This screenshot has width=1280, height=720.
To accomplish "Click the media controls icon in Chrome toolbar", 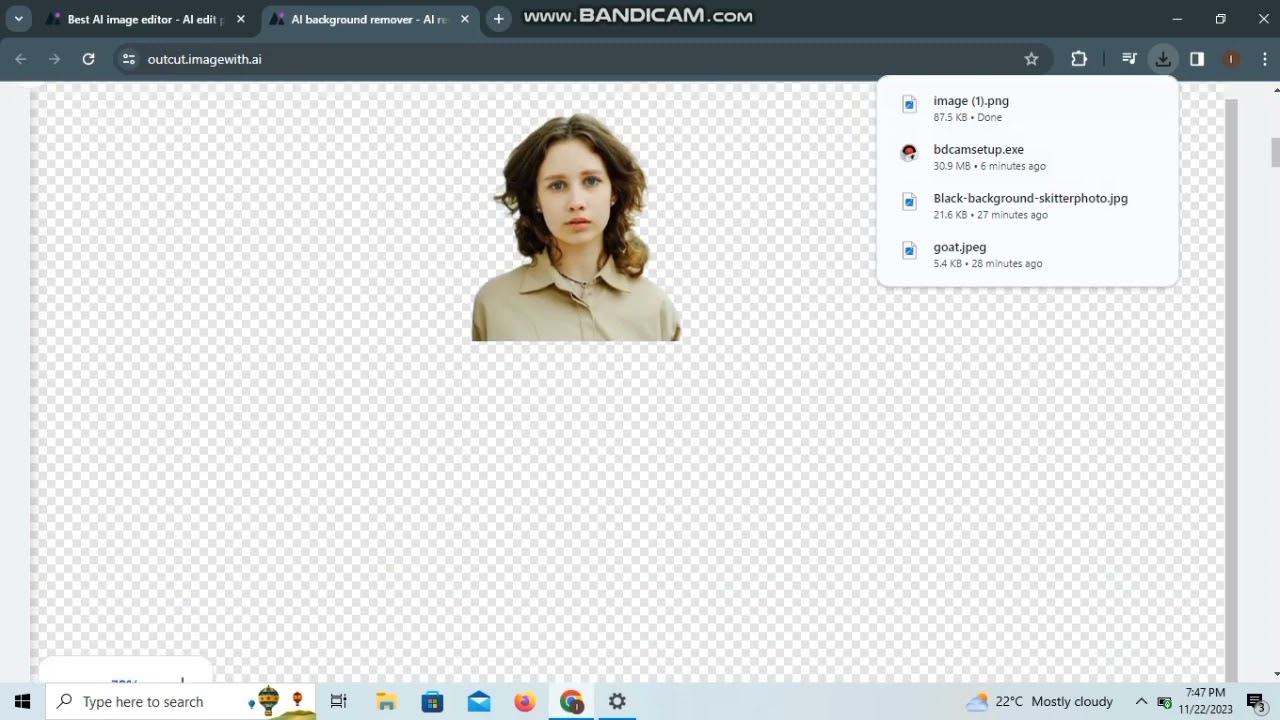I will [1129, 59].
